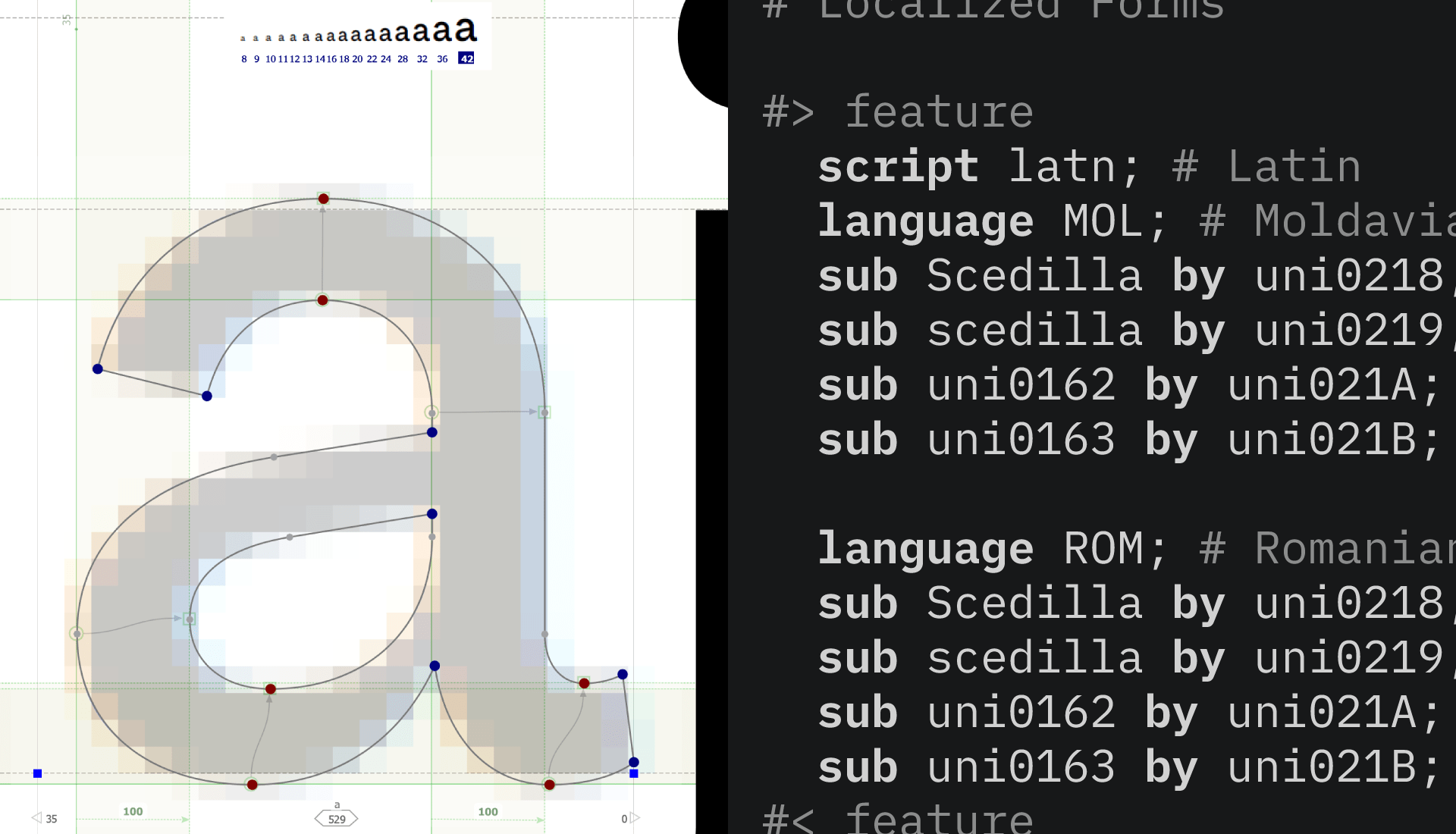
Task: Click the blue square advance-width marker at right
Action: click(634, 773)
